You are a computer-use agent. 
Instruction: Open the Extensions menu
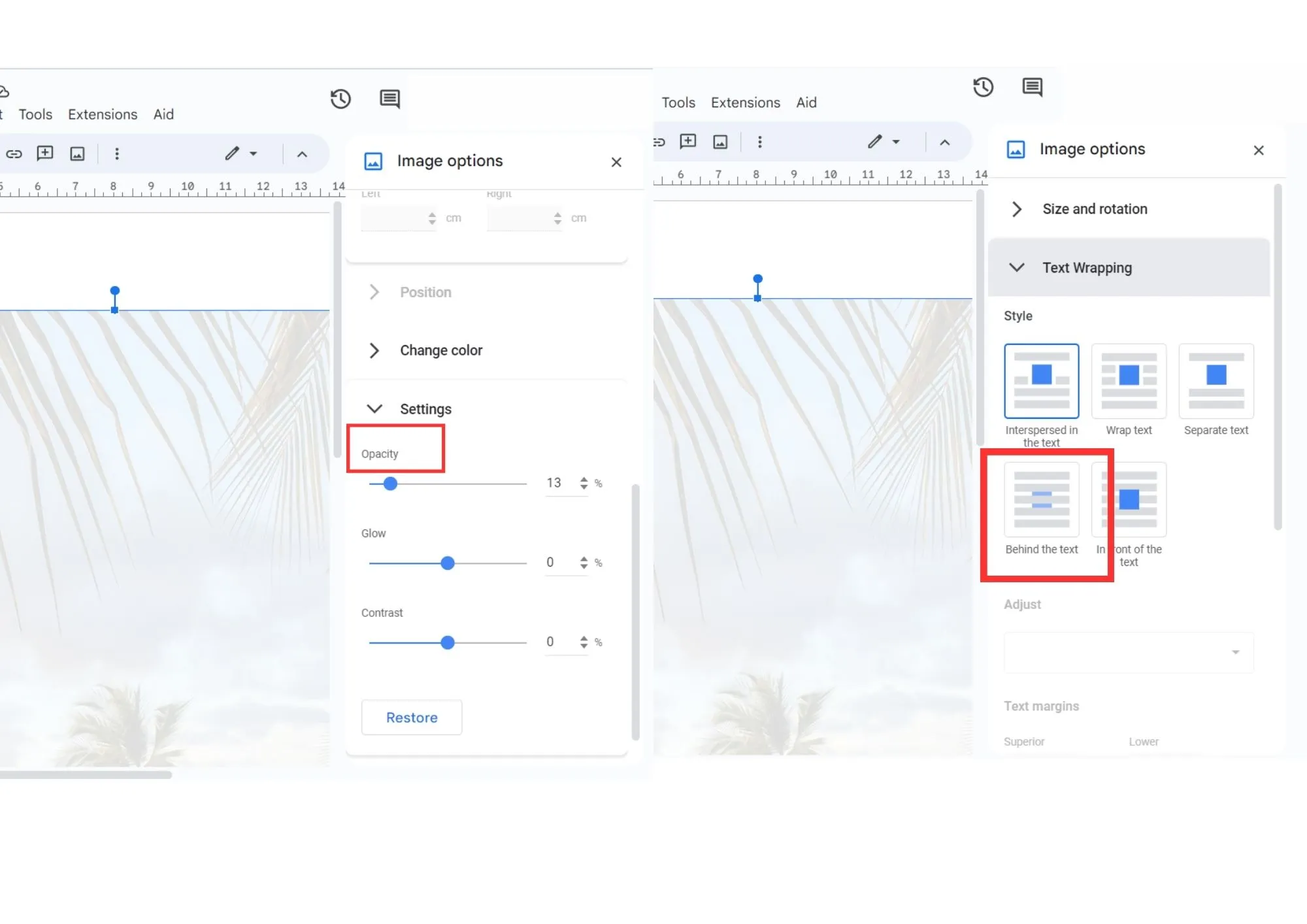click(103, 114)
